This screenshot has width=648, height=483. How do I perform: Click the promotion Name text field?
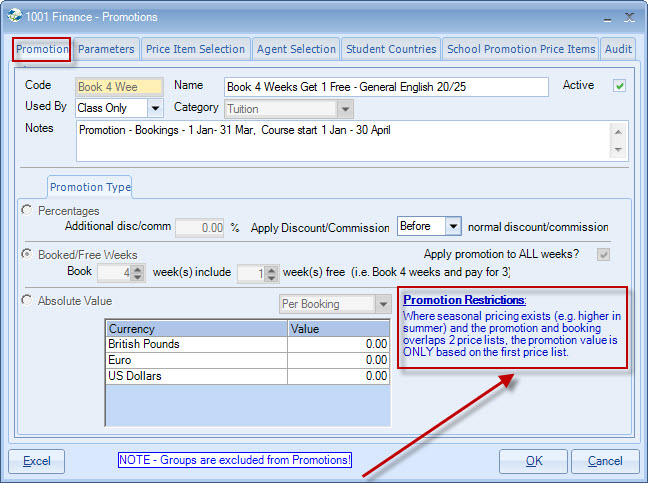coord(386,87)
